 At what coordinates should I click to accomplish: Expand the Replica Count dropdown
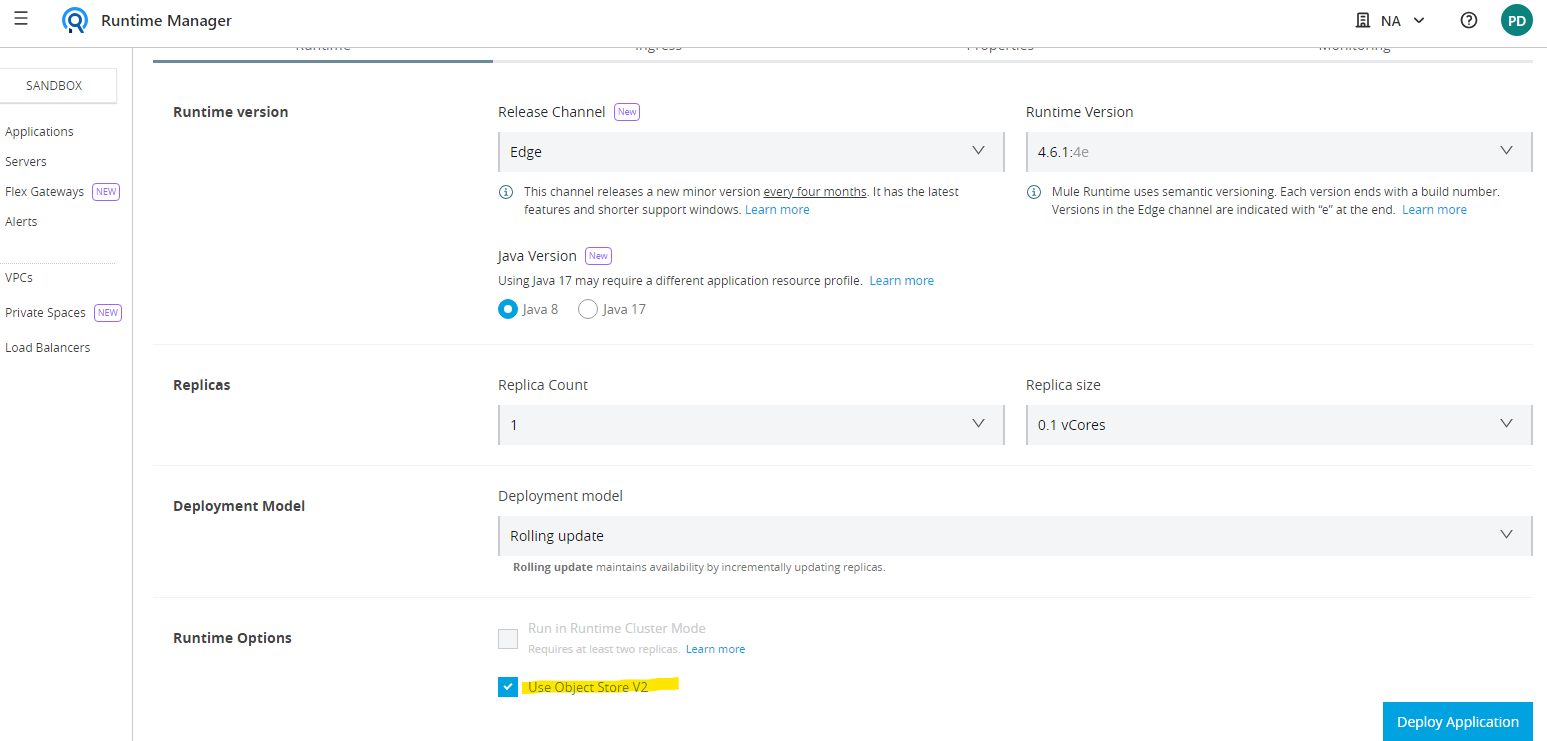tap(750, 425)
